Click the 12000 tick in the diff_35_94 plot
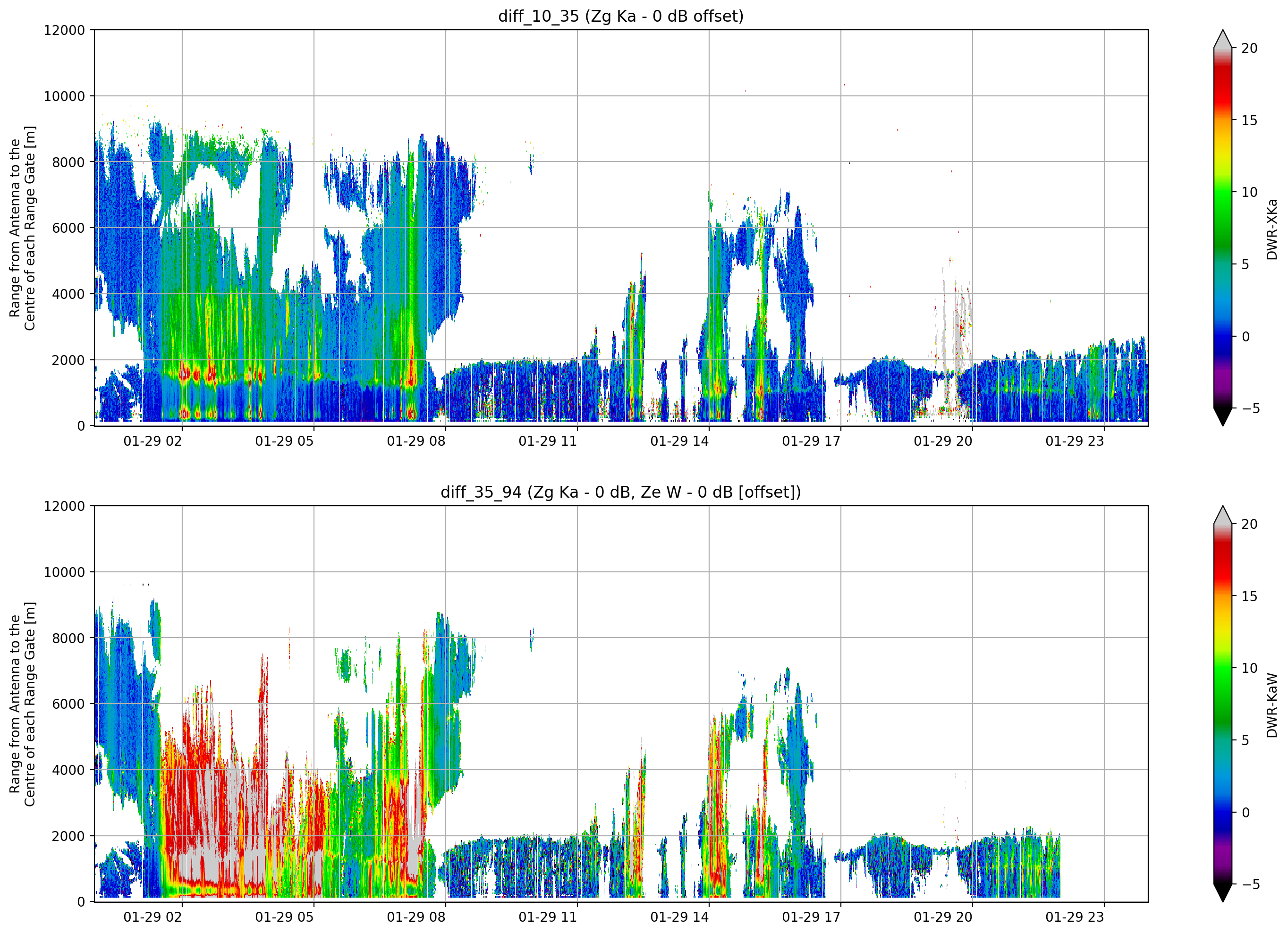Image resolution: width=1288 pixels, height=934 pixels. 64,506
